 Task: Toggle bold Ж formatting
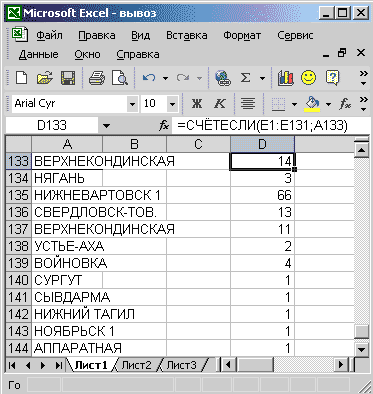197,104
